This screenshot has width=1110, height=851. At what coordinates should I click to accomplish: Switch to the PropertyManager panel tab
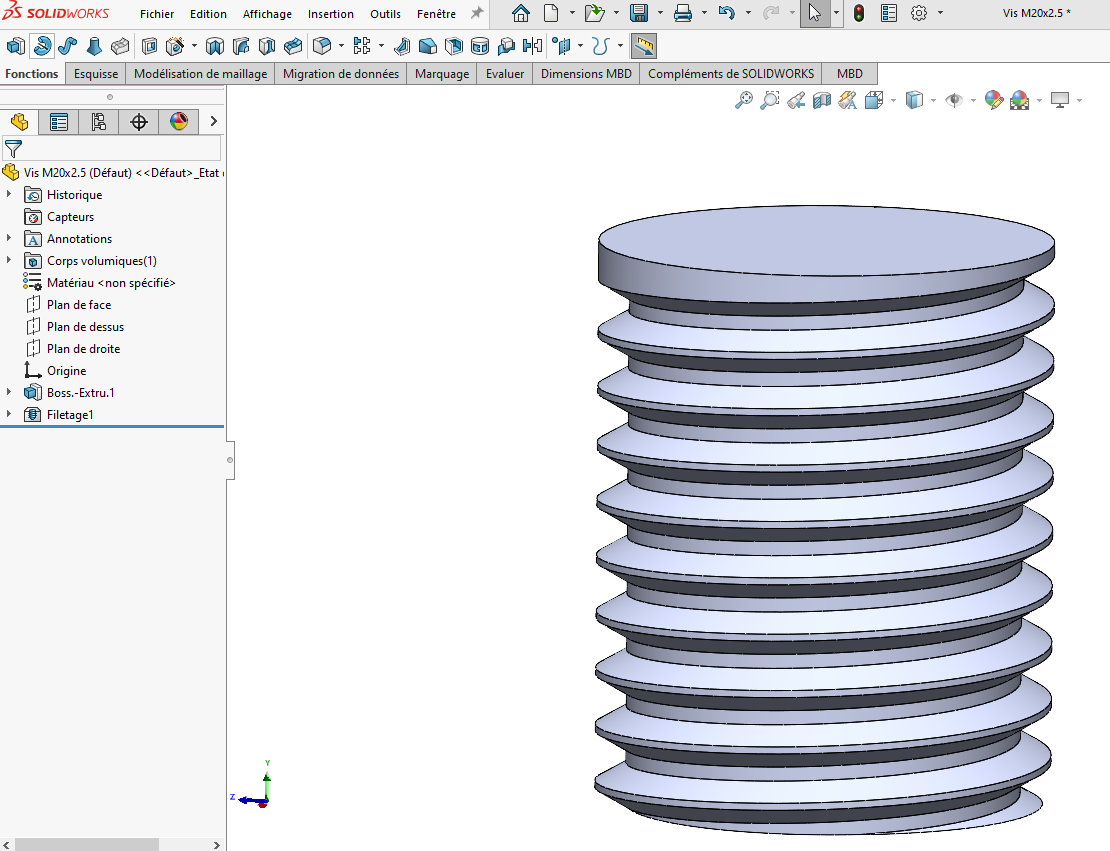coord(59,122)
